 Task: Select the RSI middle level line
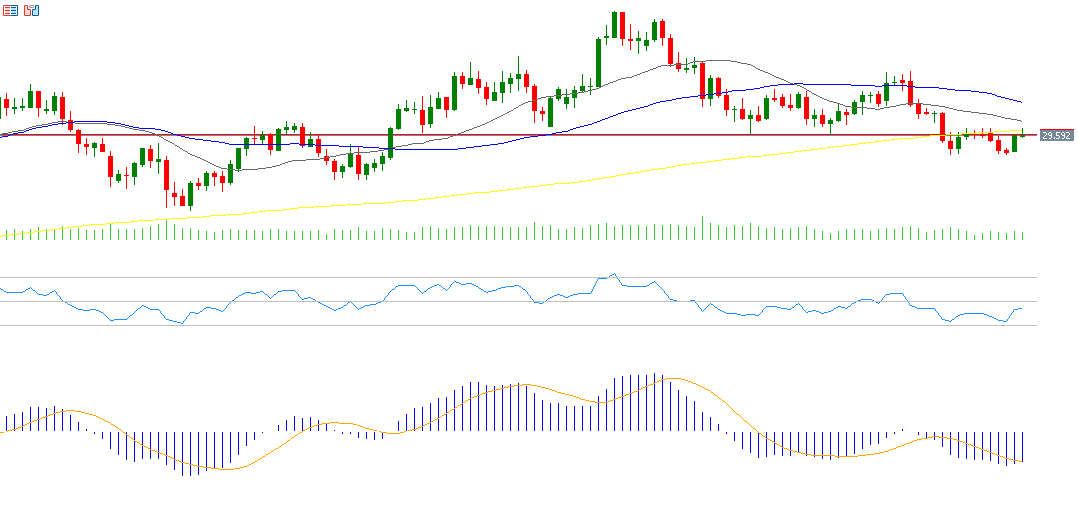click(x=500, y=301)
